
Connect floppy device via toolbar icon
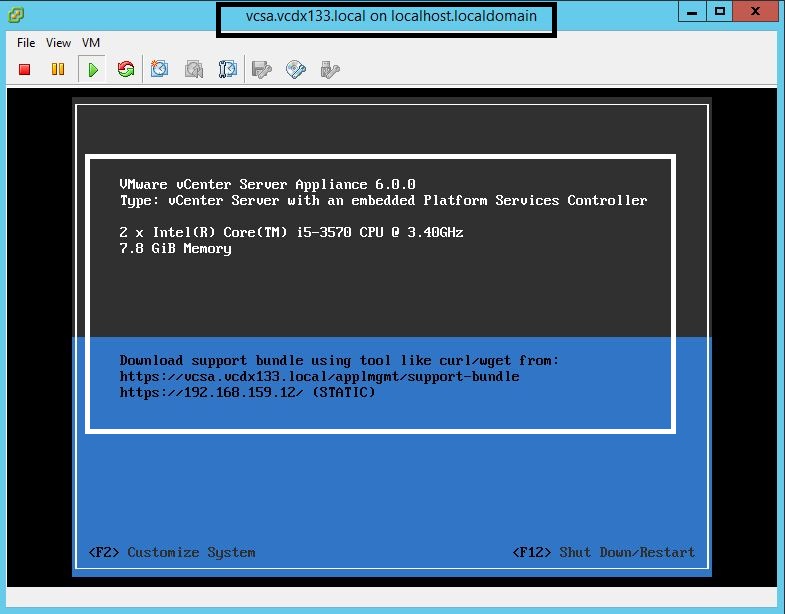click(262, 69)
